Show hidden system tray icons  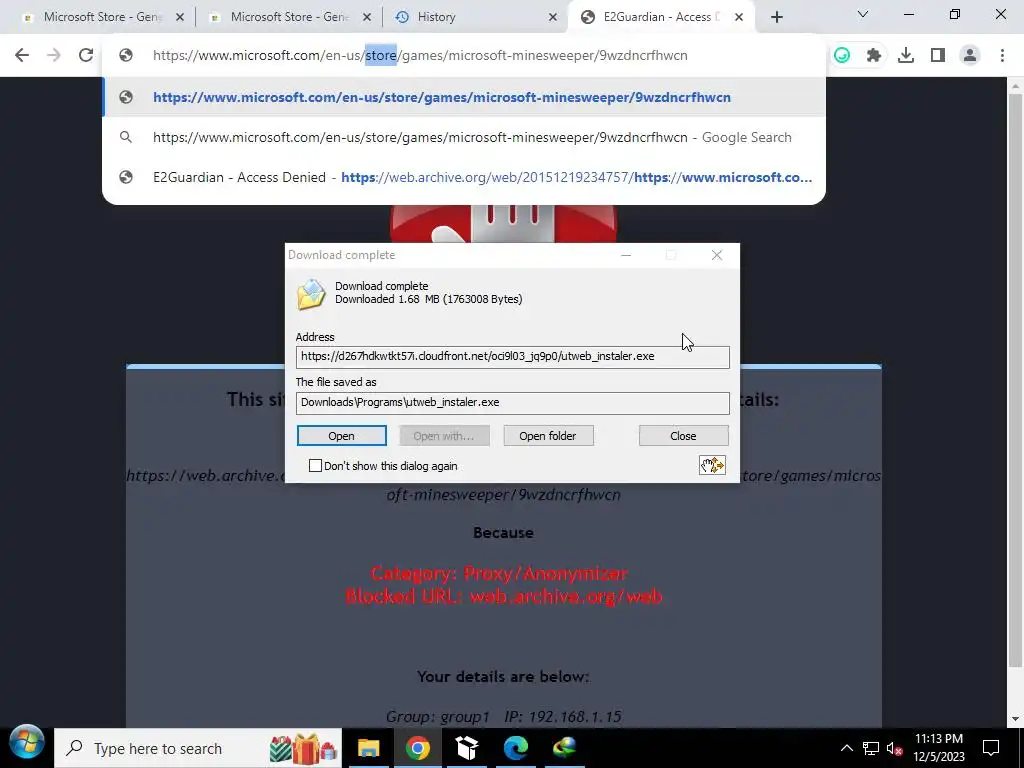(846, 748)
